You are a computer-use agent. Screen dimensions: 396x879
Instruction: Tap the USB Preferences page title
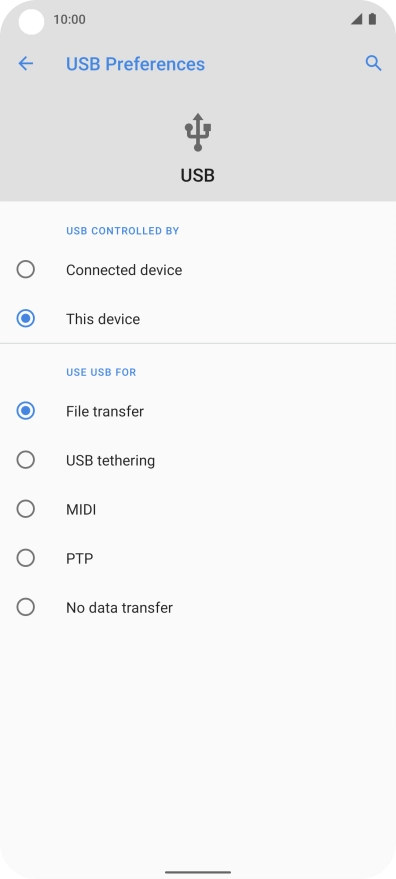point(135,64)
